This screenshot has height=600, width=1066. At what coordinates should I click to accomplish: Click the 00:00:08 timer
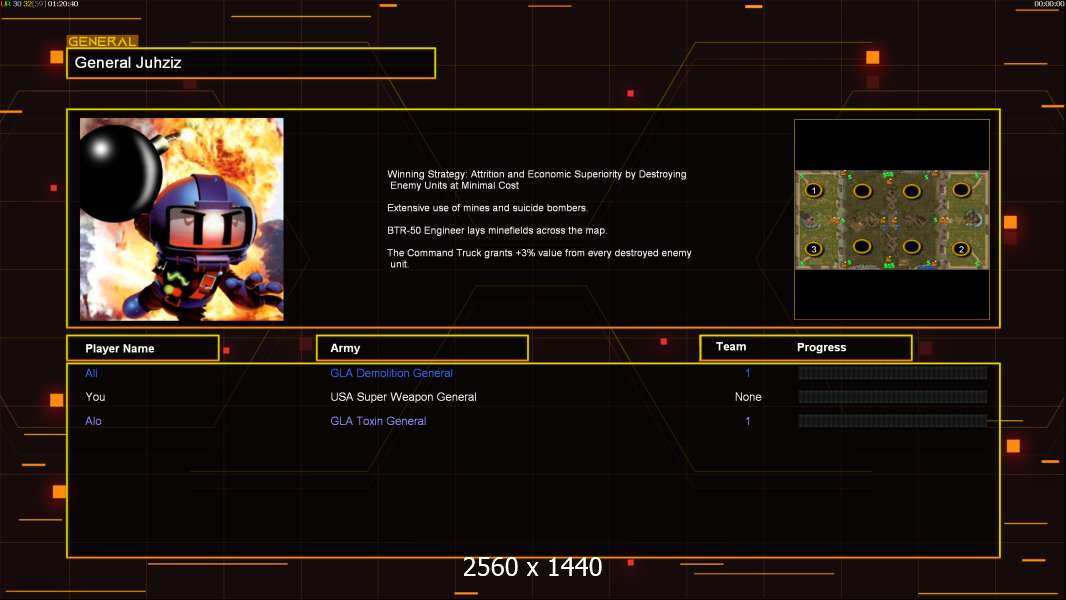tap(1048, 4)
